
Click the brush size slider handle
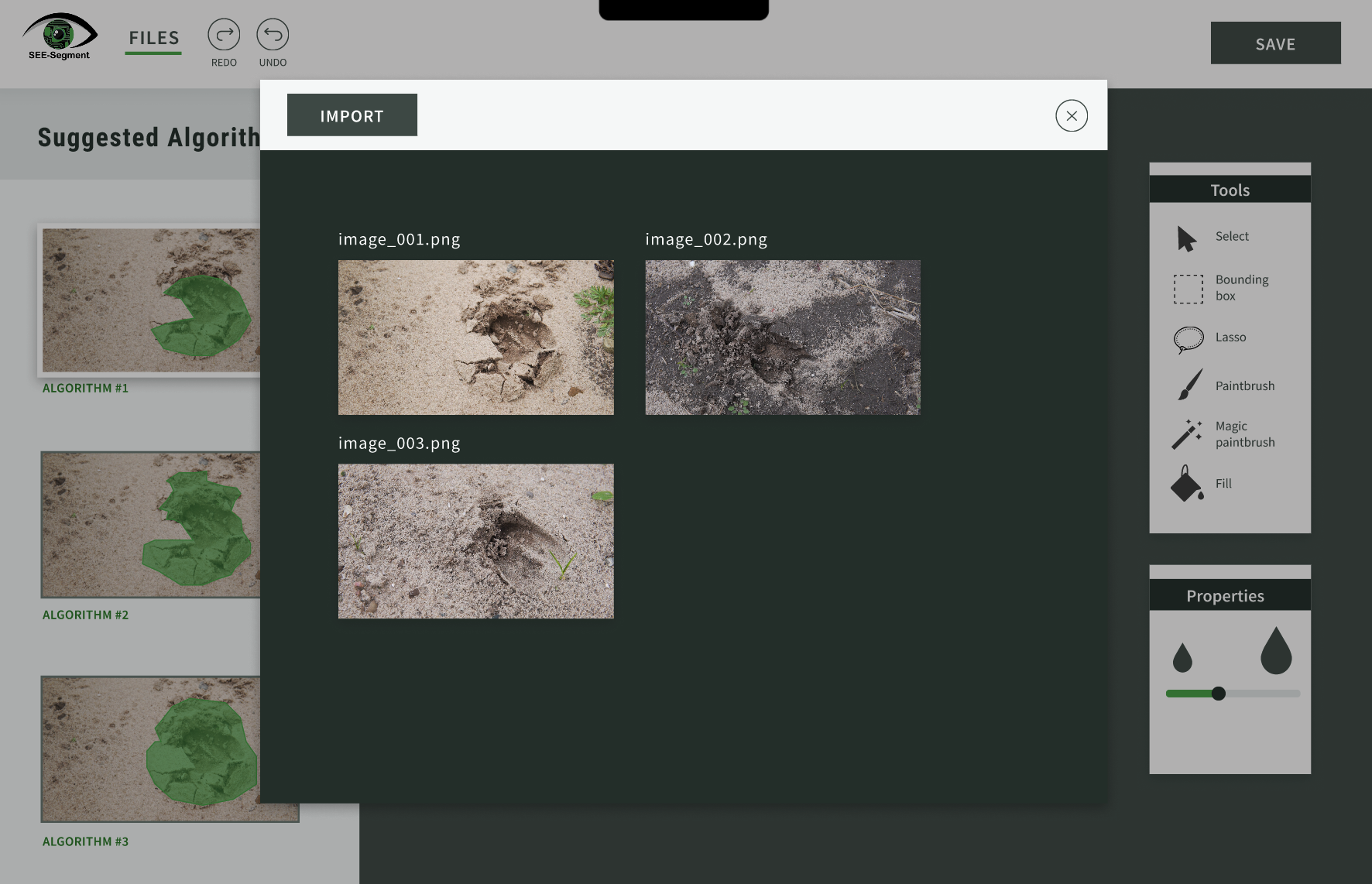pos(1219,694)
